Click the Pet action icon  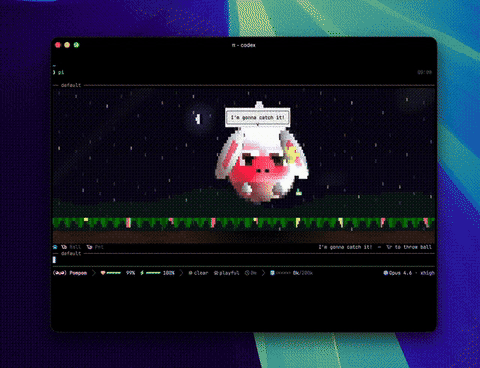89,247
